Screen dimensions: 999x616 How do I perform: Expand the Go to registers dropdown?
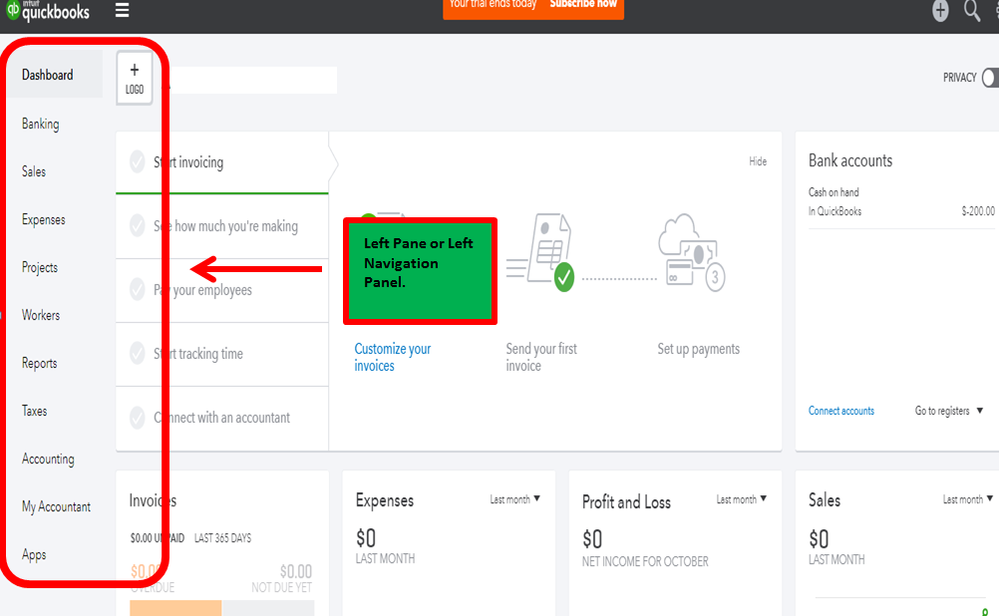point(949,411)
